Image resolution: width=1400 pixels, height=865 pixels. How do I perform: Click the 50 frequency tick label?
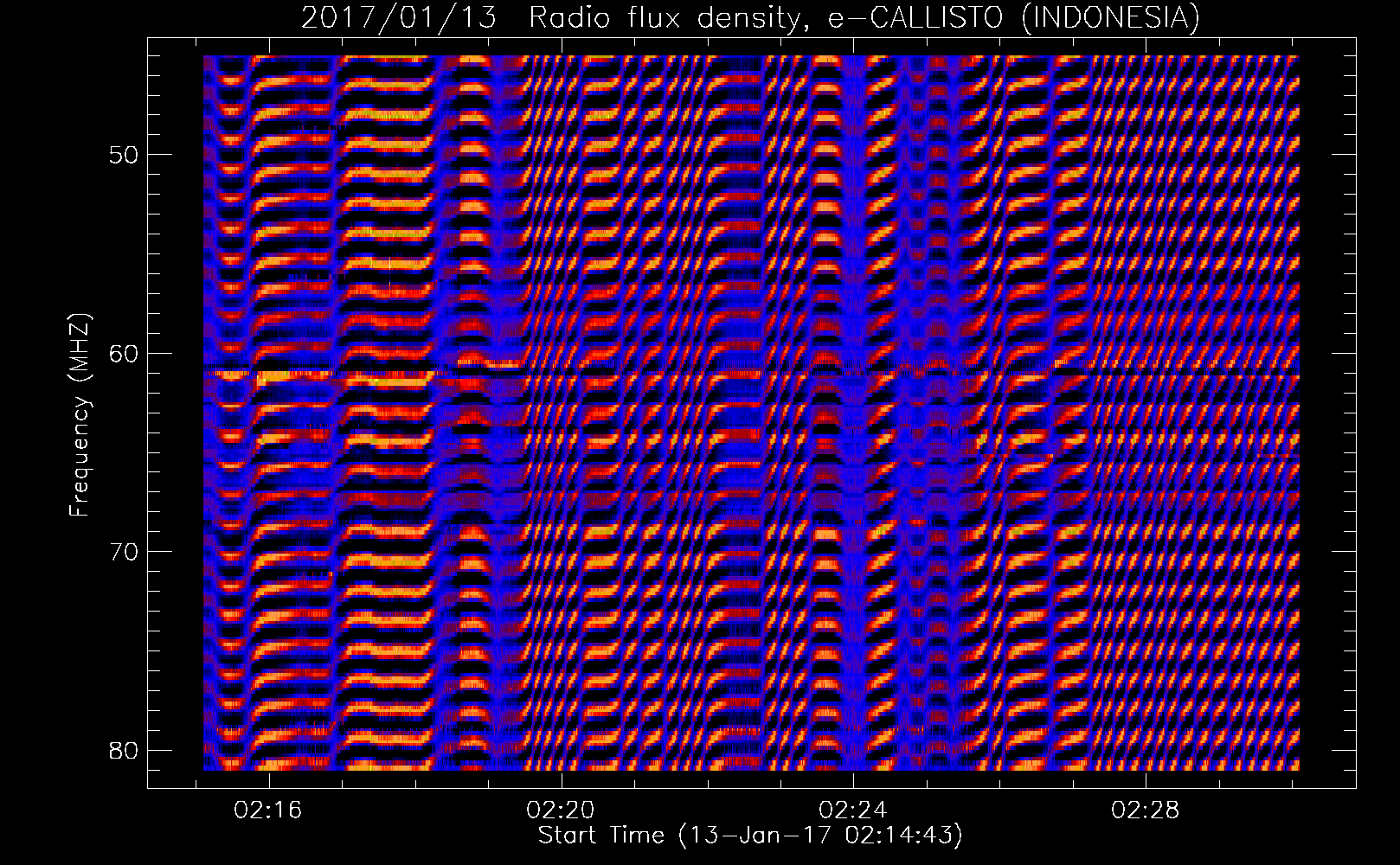pyautogui.click(x=123, y=155)
